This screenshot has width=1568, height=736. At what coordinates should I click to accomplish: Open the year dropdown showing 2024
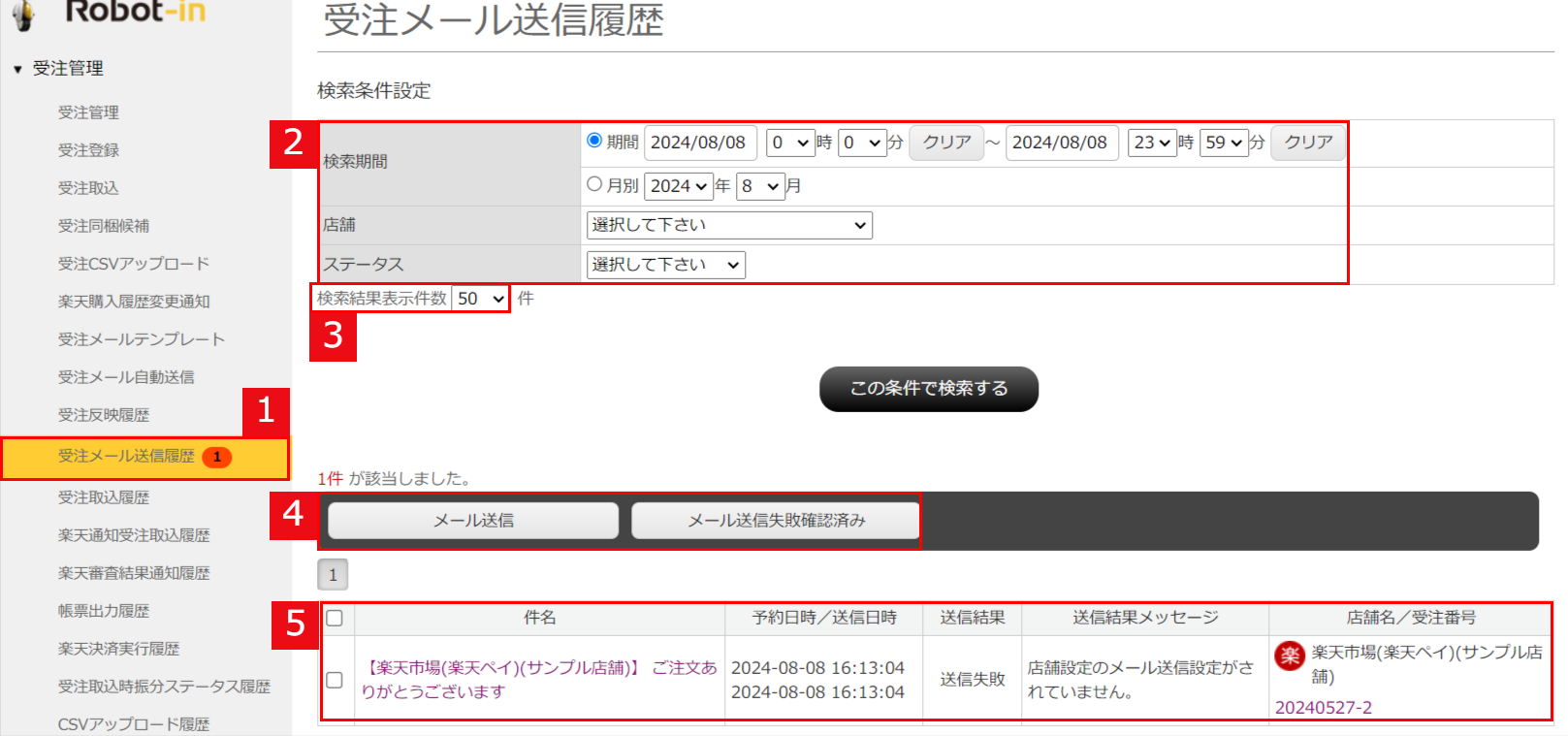pyautogui.click(x=679, y=186)
